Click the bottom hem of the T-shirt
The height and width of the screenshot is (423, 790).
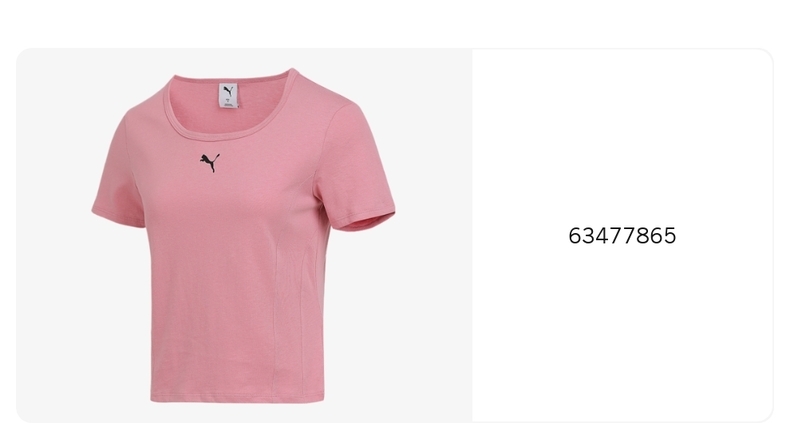(237, 398)
